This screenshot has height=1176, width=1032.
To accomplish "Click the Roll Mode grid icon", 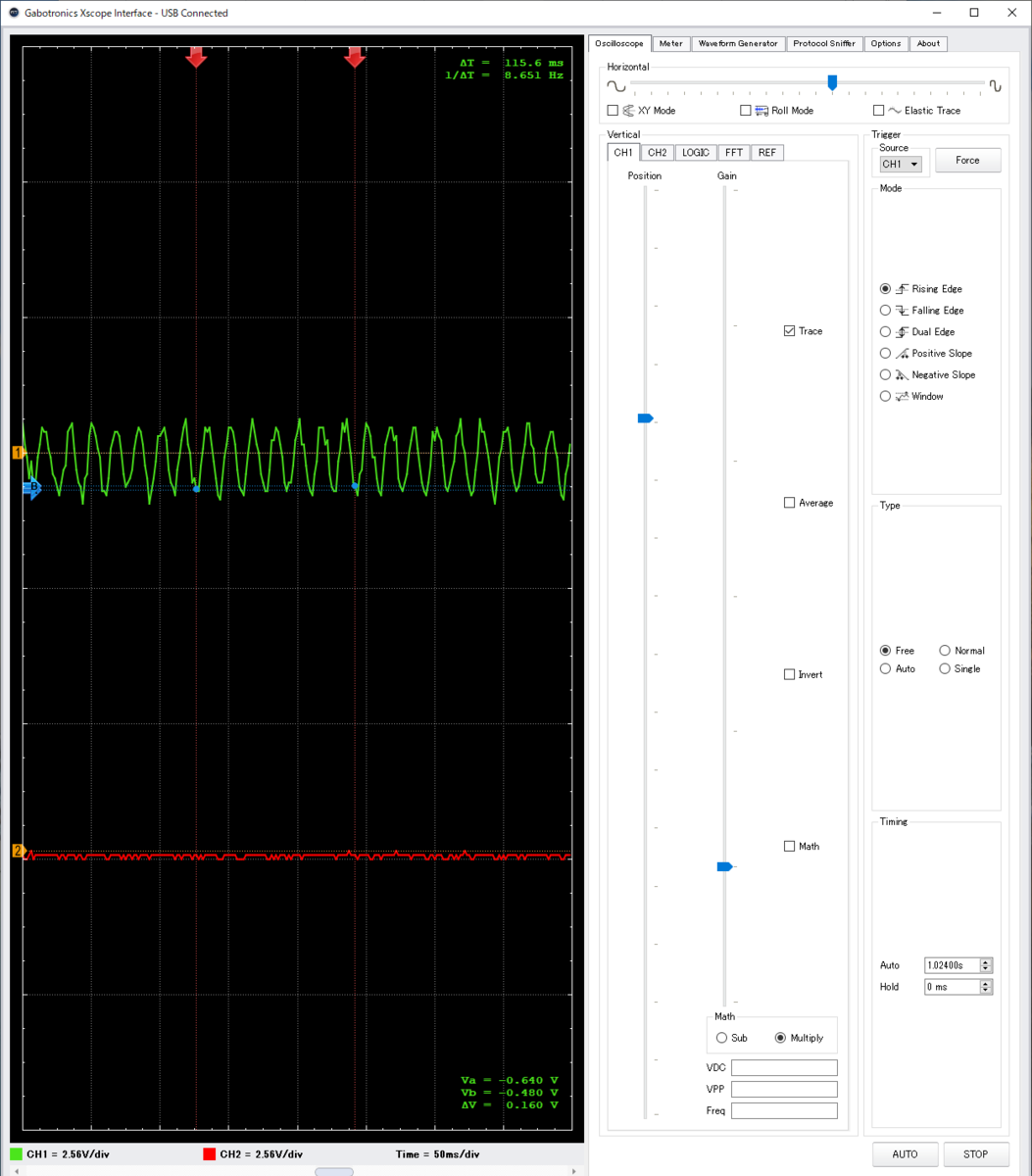I will click(x=762, y=110).
